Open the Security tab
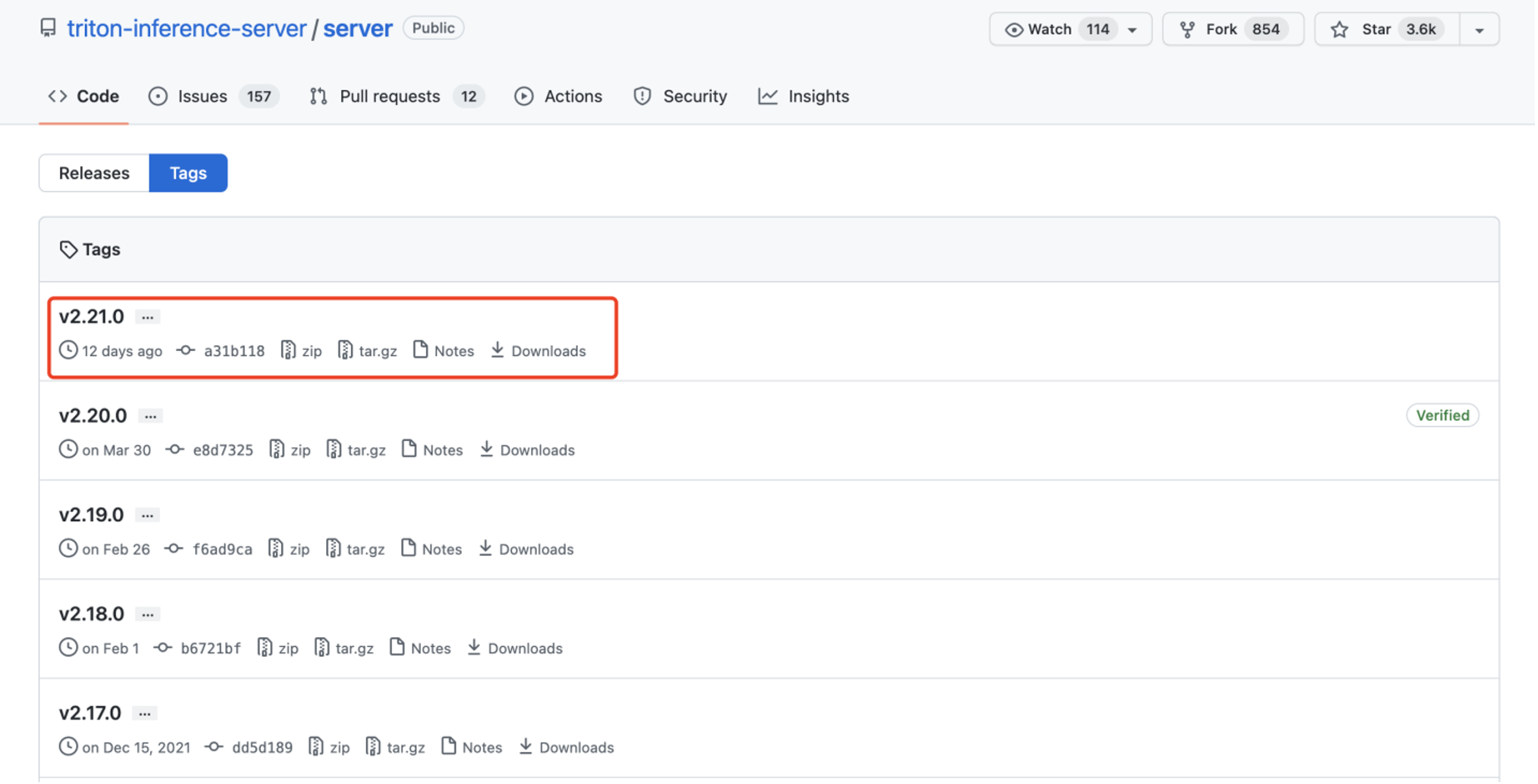1538x784 pixels. [680, 96]
